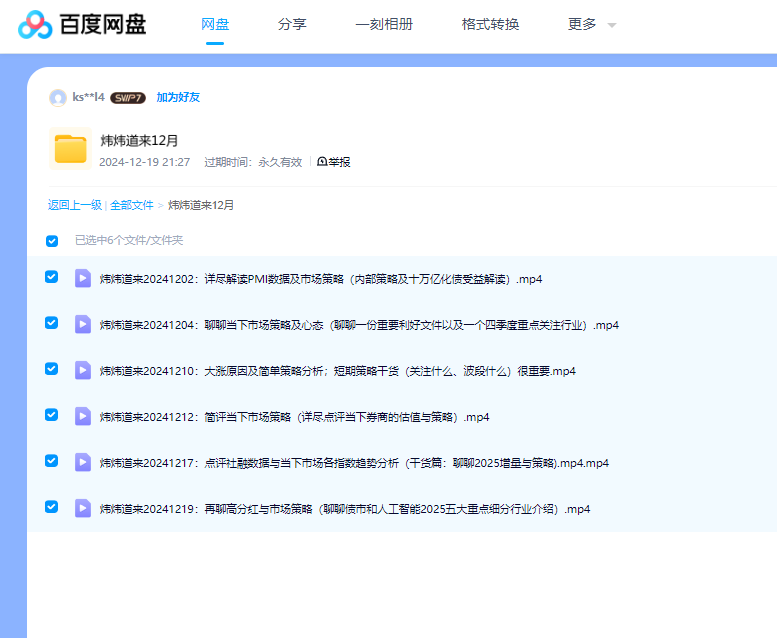Click the 炜炜道来12月 breadcrumb text

(x=201, y=205)
